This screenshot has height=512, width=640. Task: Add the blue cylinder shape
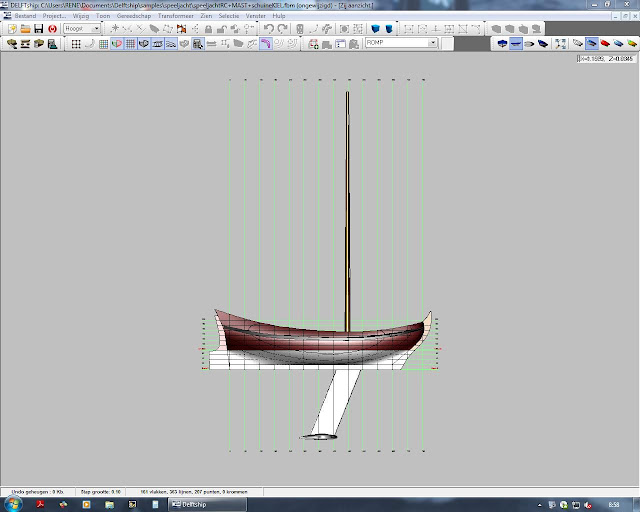389,29
